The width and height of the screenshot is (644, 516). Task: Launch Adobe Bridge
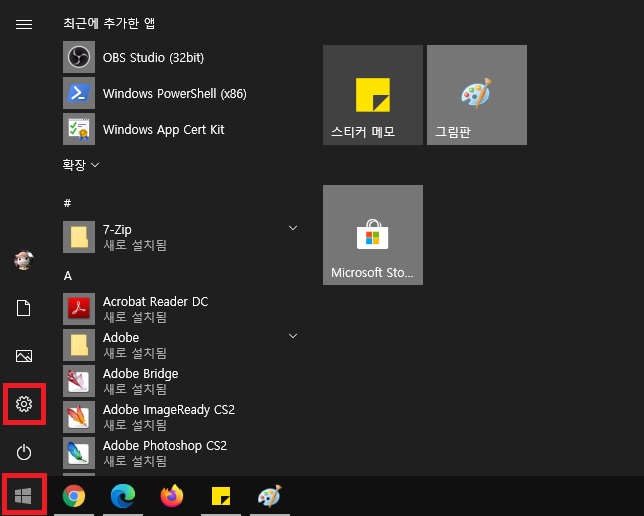click(181, 381)
